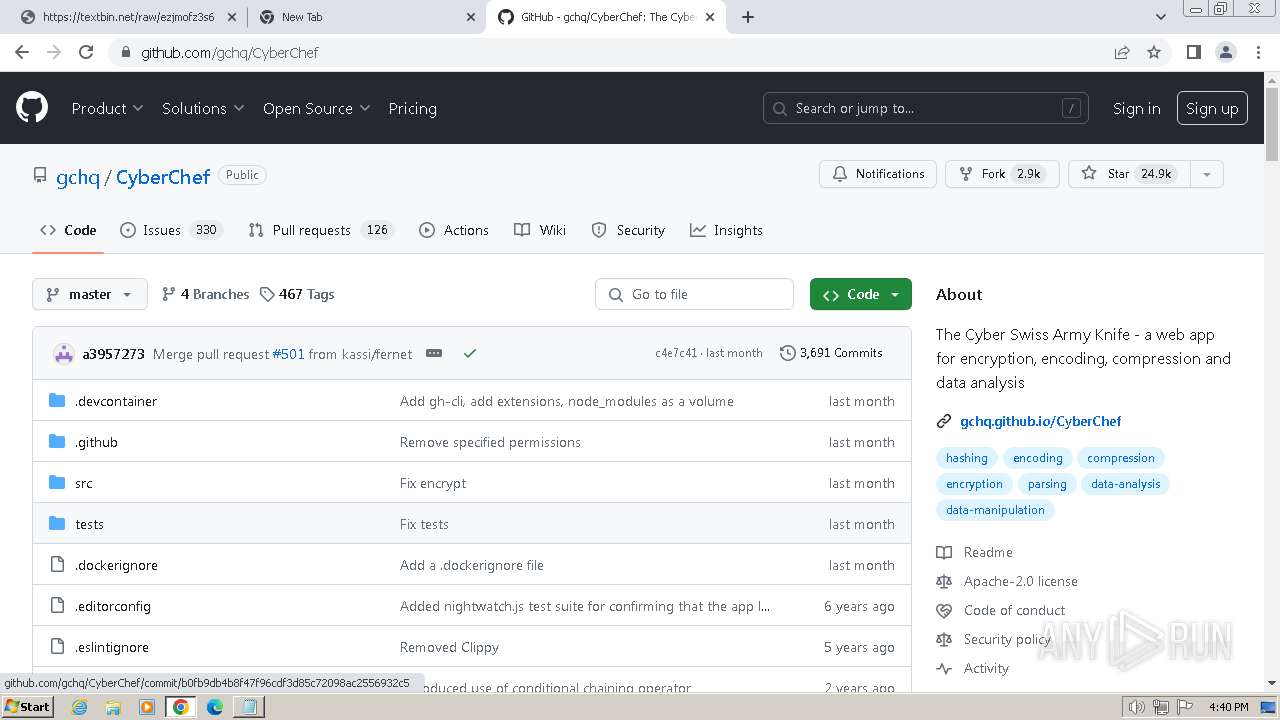Screen dimensions: 1280x720
Task: Open the Pull requests tab
Action: click(321, 230)
